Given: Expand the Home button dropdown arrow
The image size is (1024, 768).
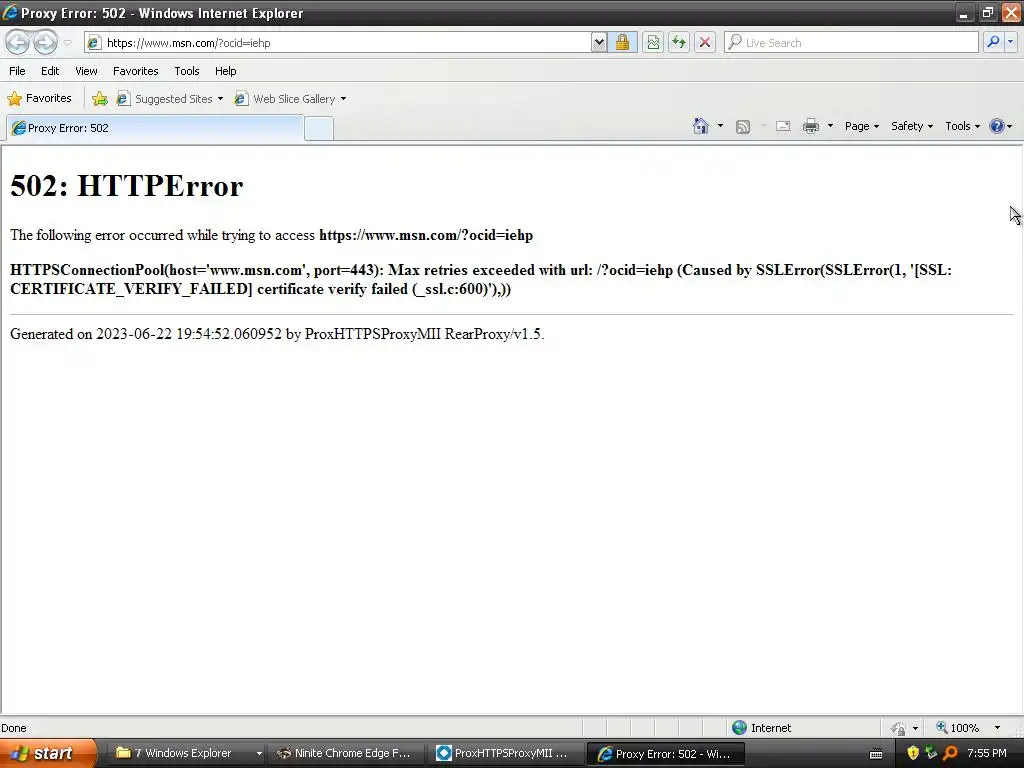Looking at the screenshot, I should coord(720,126).
